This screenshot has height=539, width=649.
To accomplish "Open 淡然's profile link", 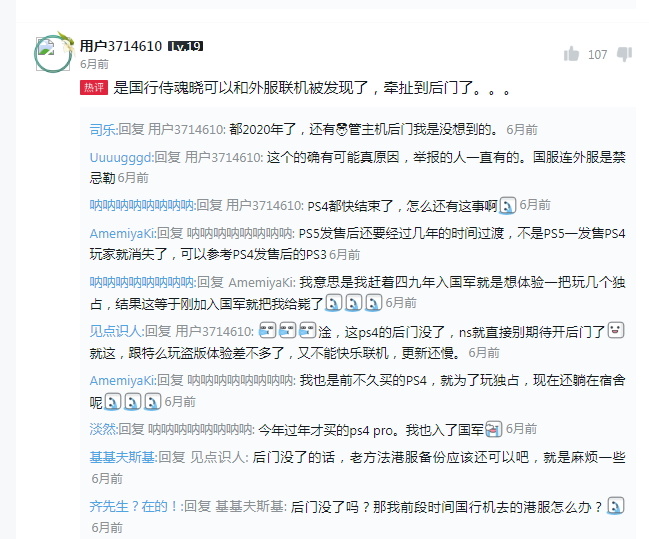I will tap(103, 429).
